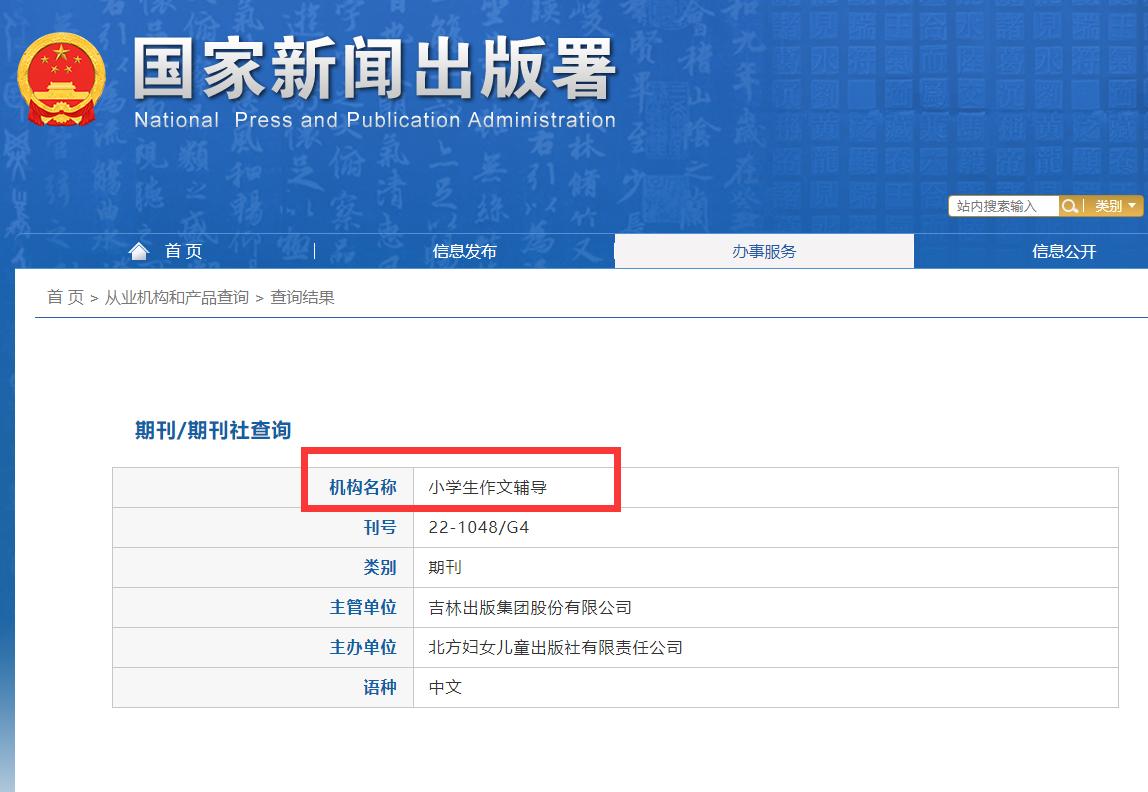The image size is (1148, 792).
Task: Click the 查询结果 breadcrumb
Action: [x=302, y=297]
